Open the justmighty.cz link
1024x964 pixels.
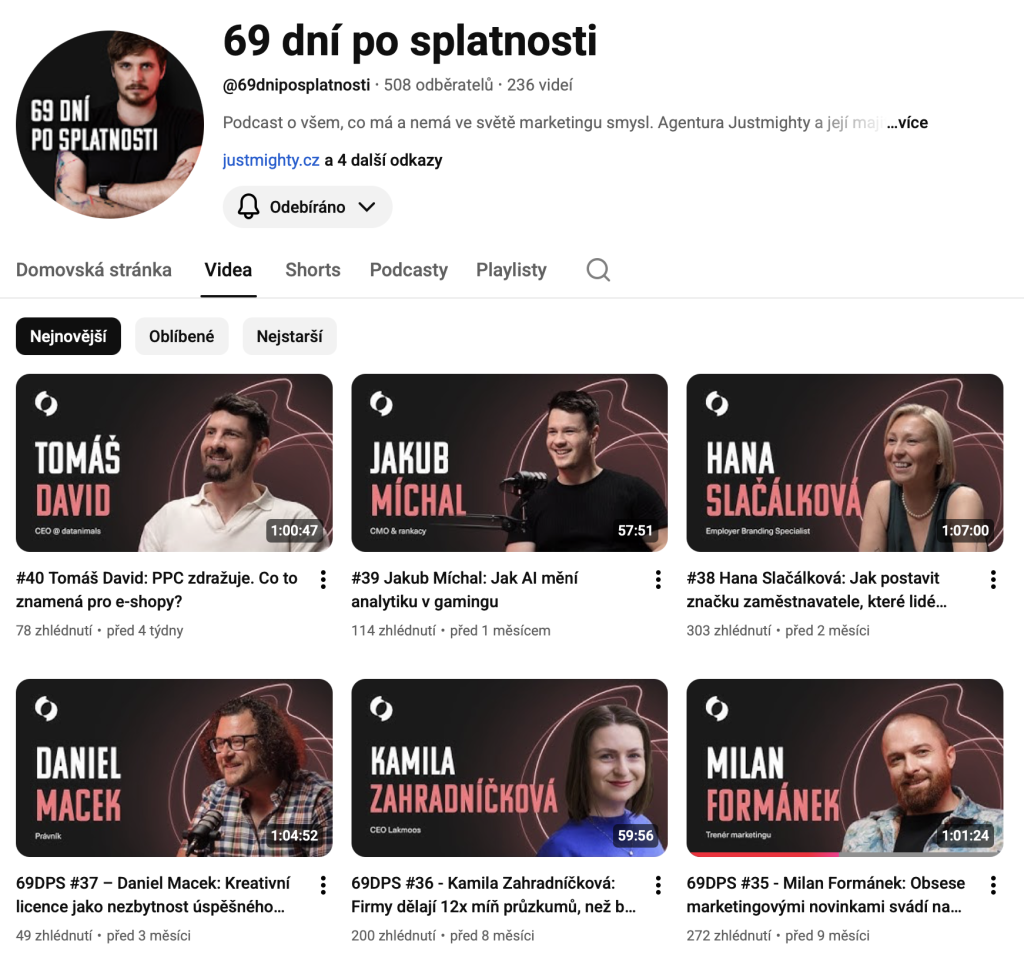271,160
